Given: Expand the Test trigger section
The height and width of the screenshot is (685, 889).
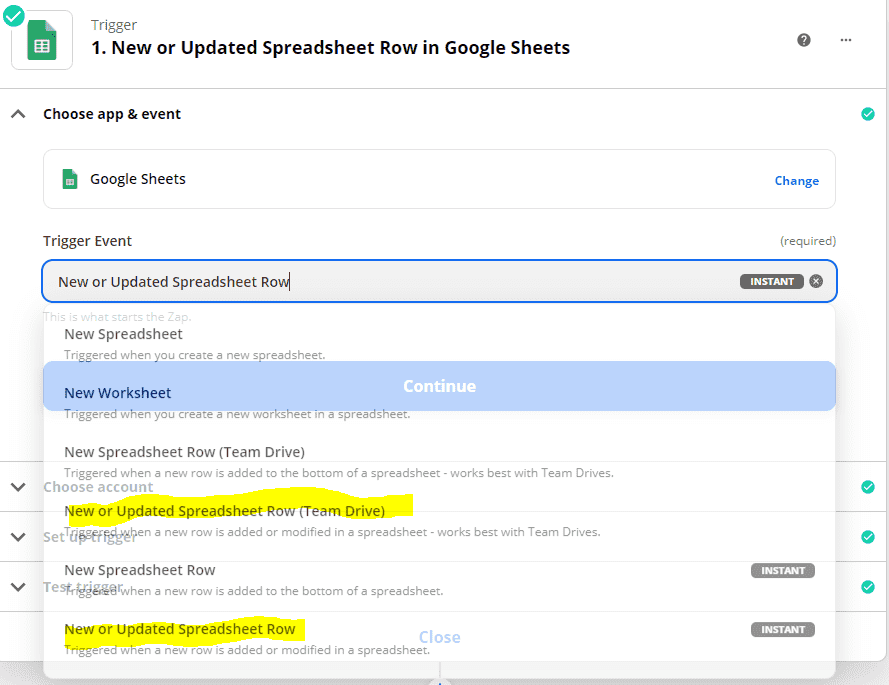Looking at the screenshot, I should (18, 587).
